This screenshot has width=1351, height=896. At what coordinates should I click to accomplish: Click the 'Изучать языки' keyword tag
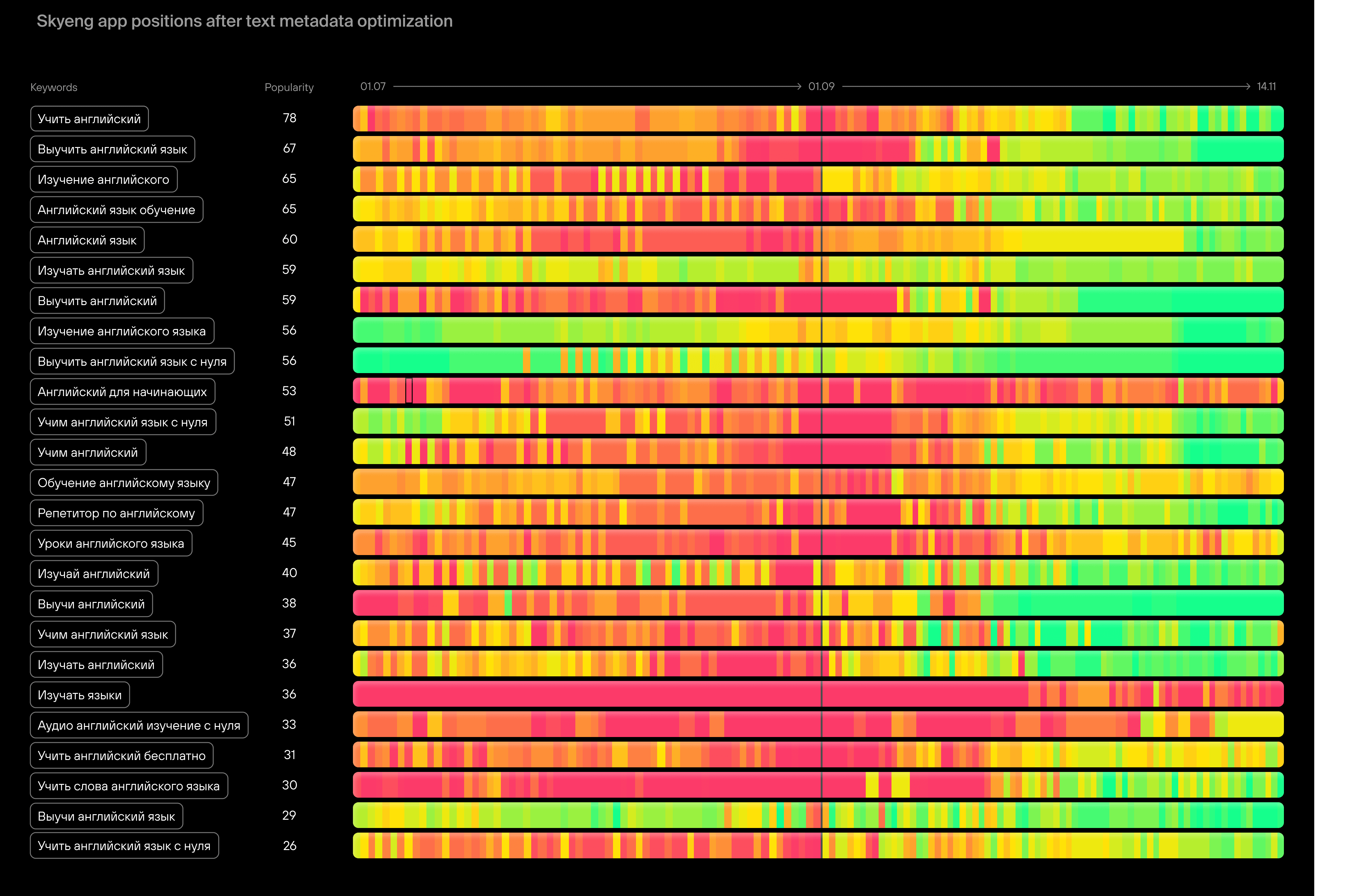pyautogui.click(x=79, y=695)
